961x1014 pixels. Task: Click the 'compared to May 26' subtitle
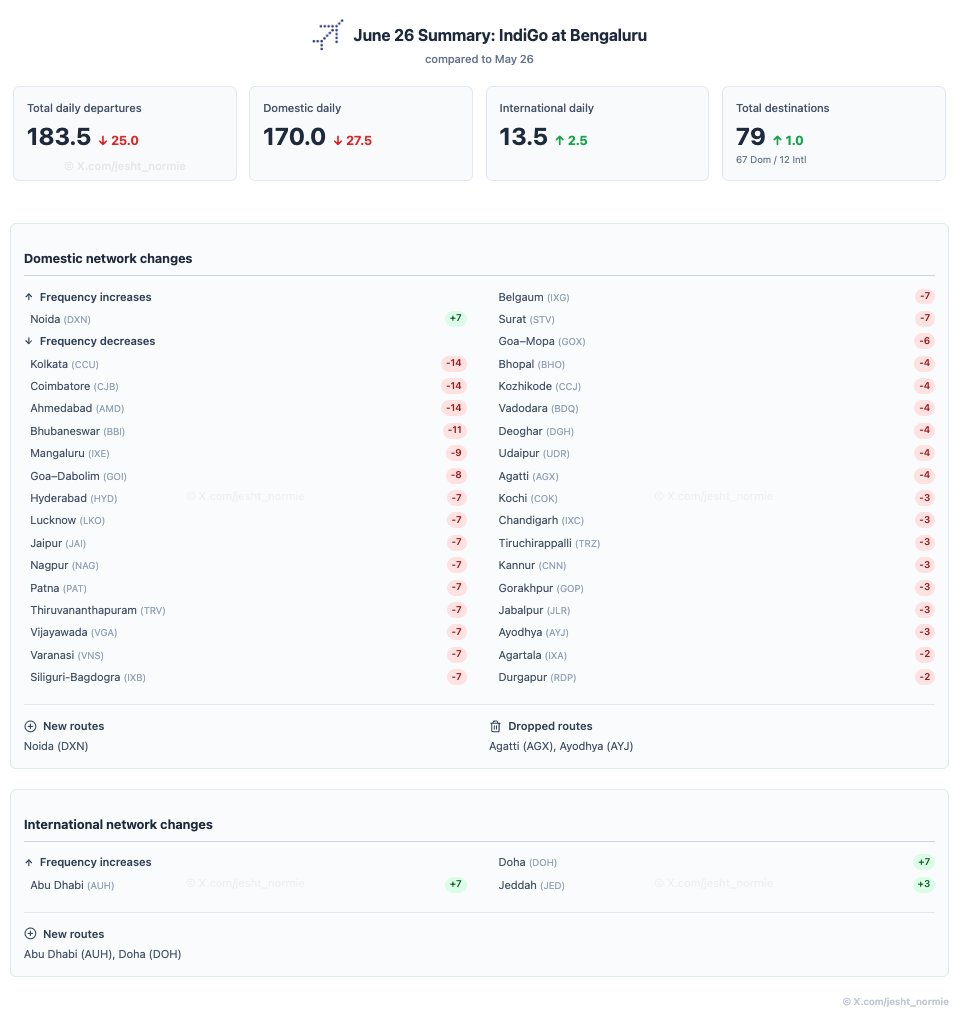click(x=479, y=59)
